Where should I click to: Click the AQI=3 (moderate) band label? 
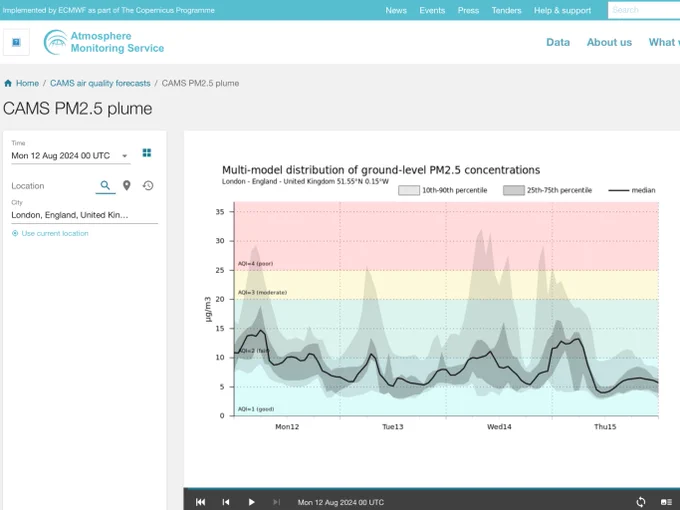(262, 293)
